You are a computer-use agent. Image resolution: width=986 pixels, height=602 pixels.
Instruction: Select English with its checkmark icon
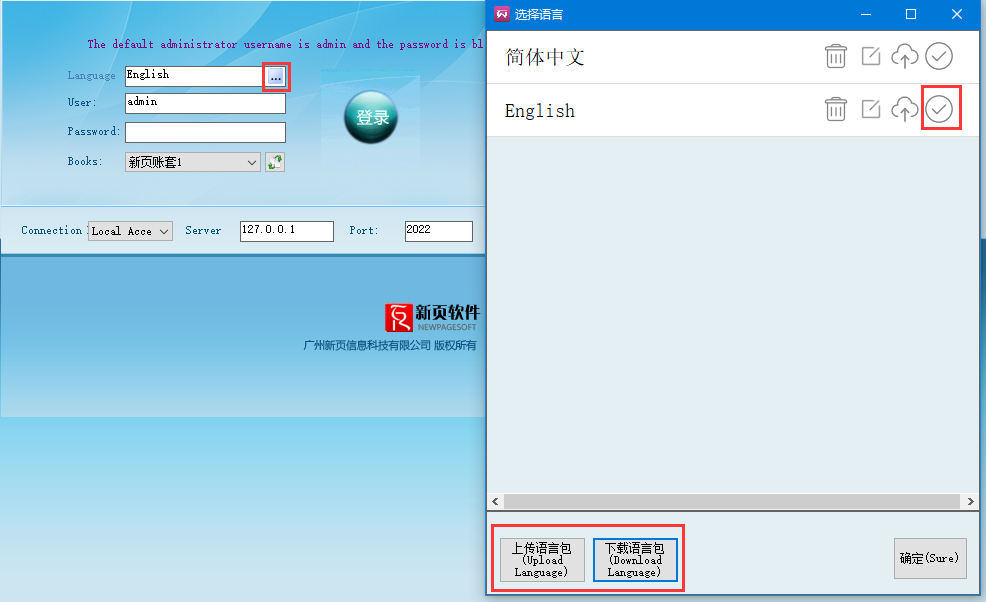[938, 110]
